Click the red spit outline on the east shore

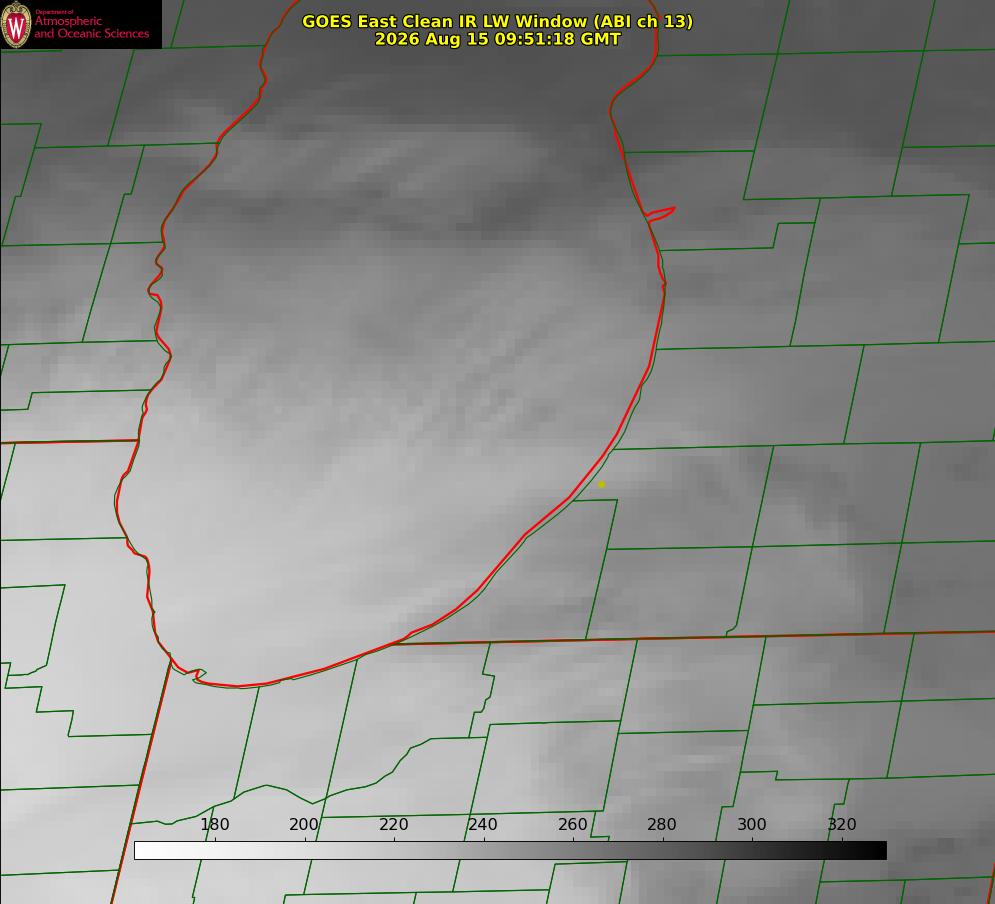coord(661,213)
